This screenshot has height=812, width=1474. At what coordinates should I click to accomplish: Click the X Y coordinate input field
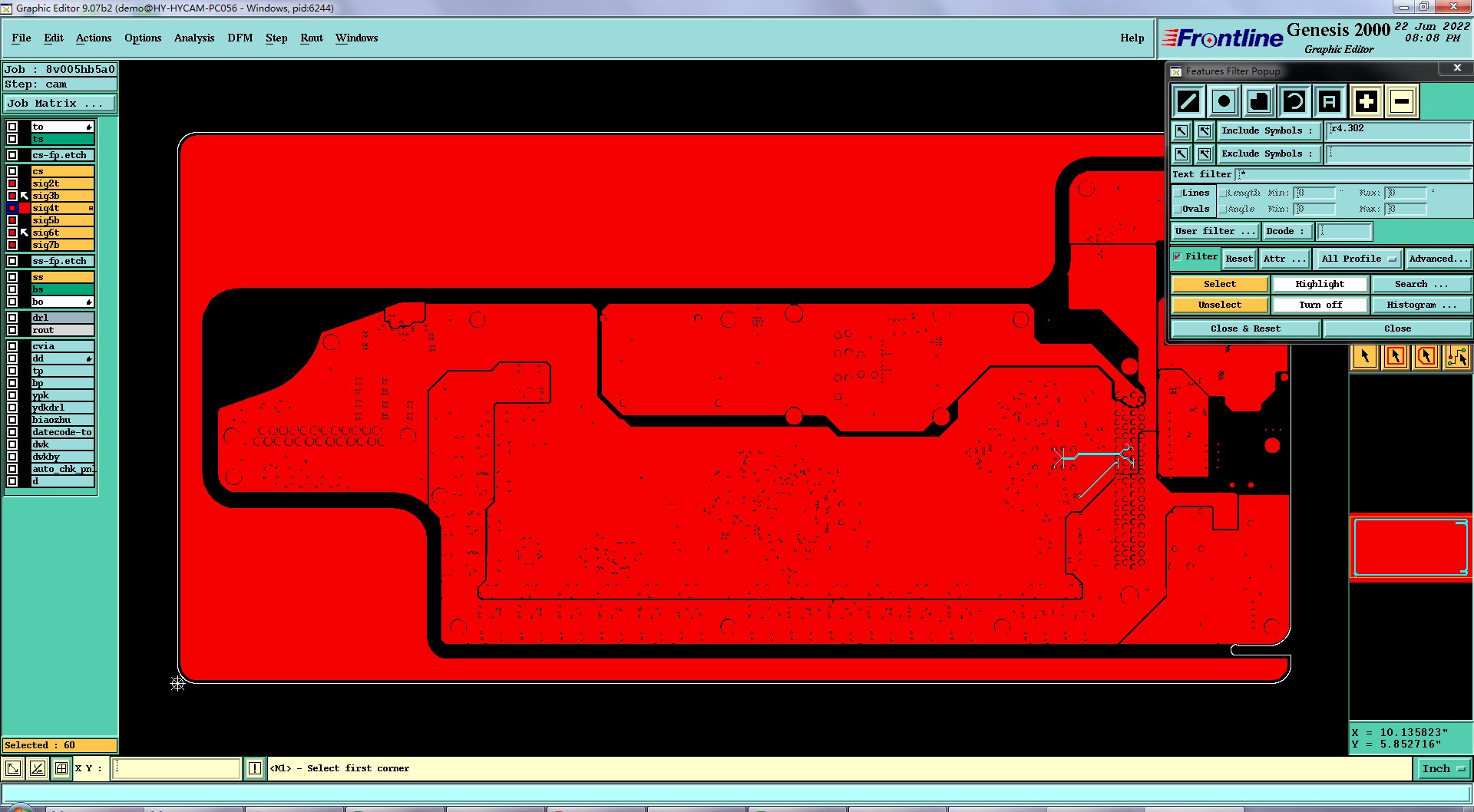[177, 768]
